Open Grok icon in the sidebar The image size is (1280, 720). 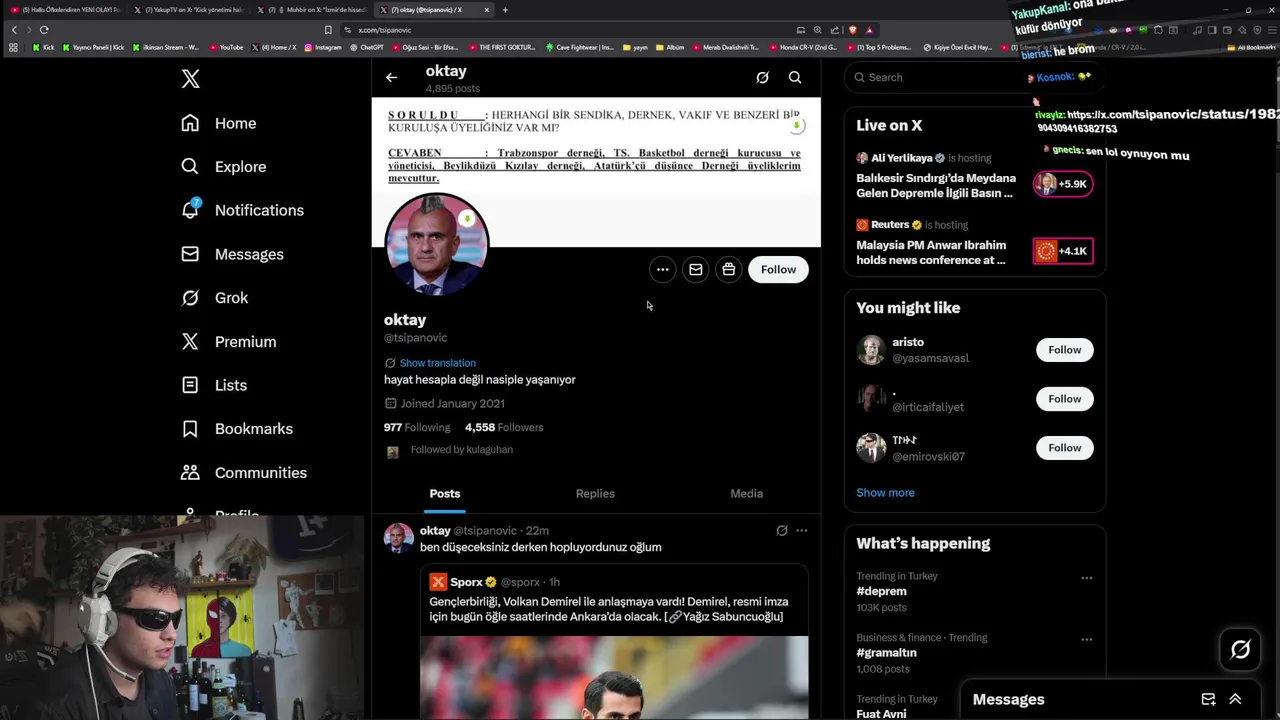point(190,297)
